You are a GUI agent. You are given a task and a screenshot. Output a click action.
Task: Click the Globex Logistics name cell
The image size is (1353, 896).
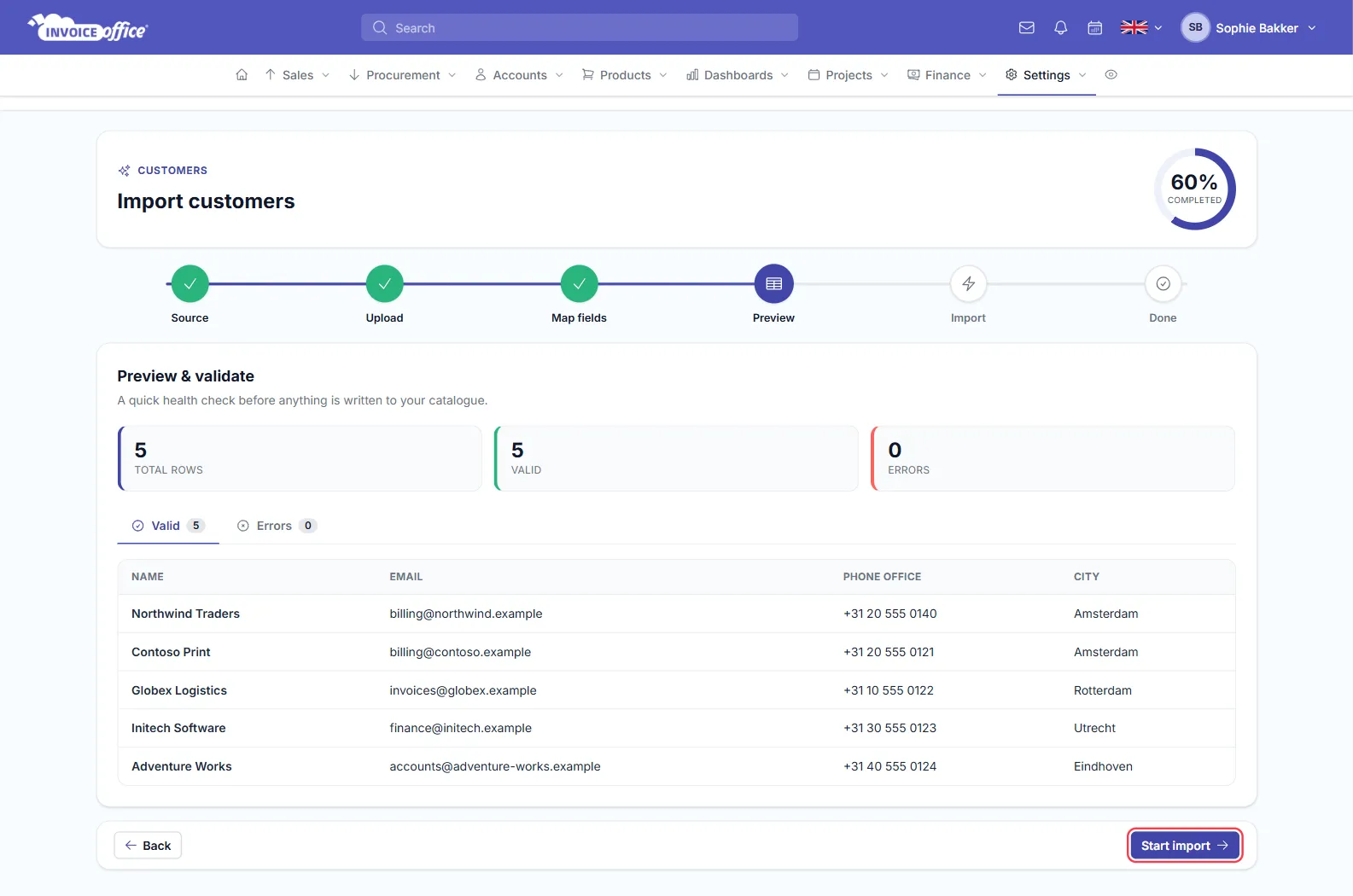coord(179,690)
